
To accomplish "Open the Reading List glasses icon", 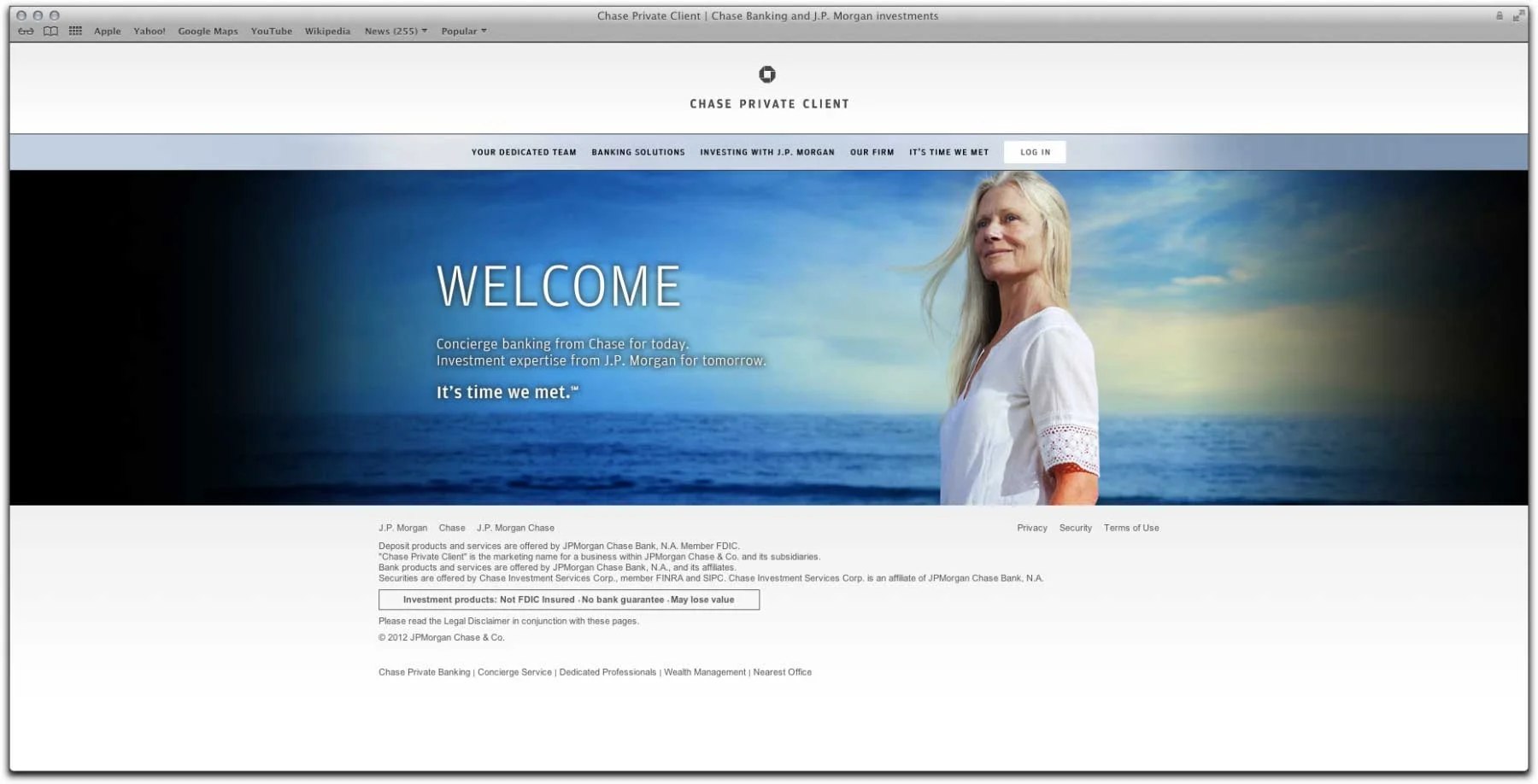I will [x=26, y=31].
